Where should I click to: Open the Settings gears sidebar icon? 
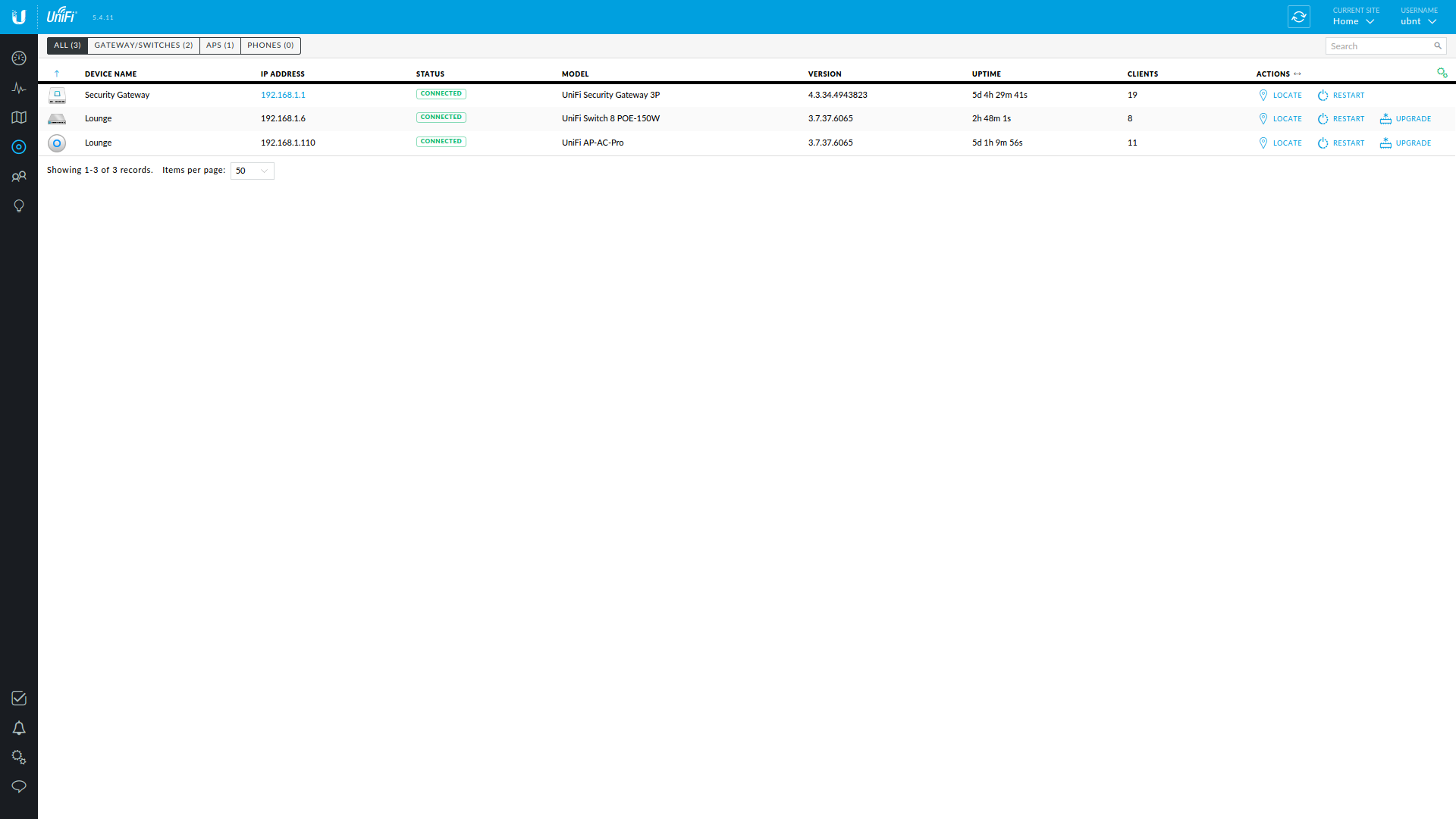point(19,758)
